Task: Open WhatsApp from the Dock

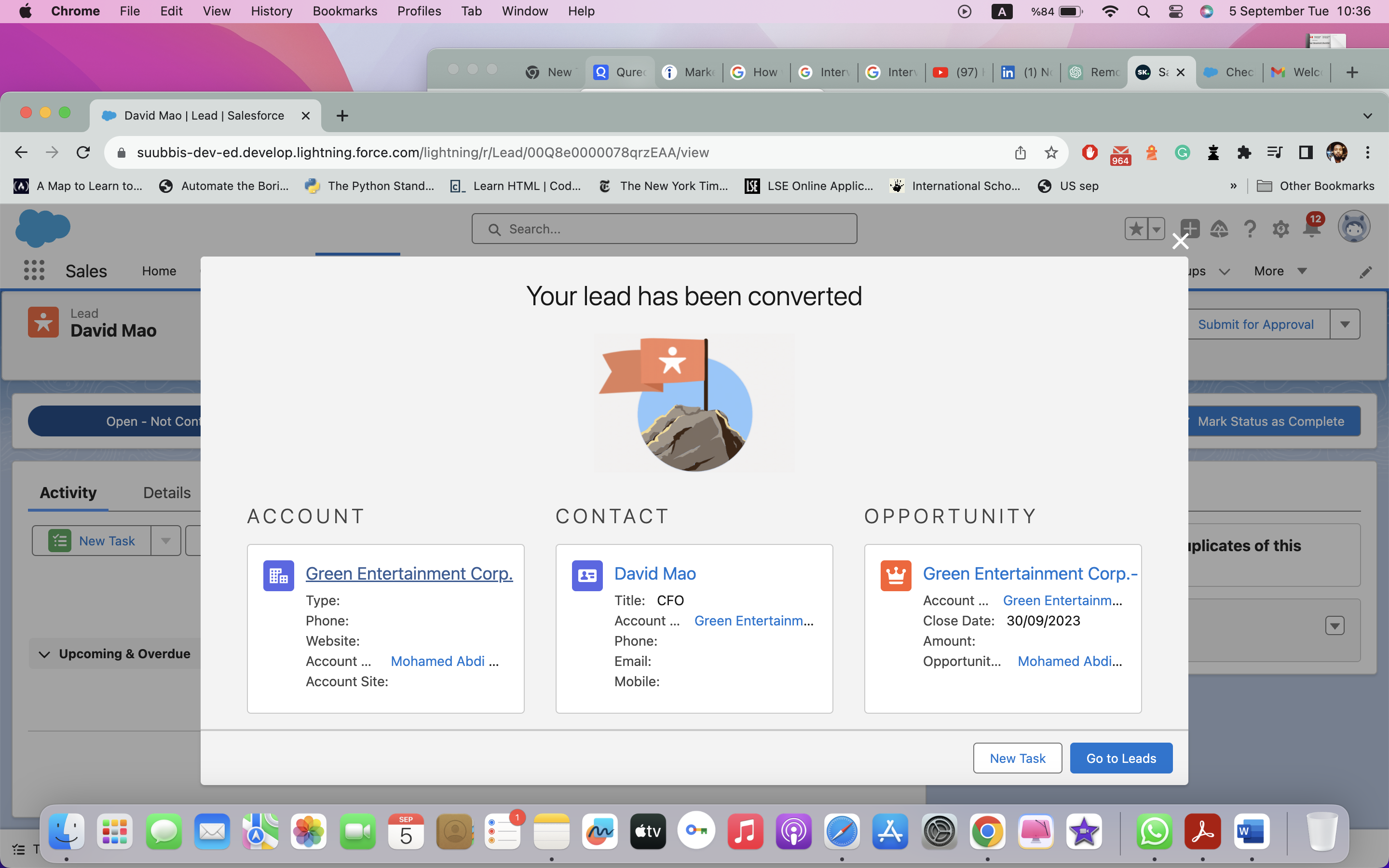Action: point(1154,831)
